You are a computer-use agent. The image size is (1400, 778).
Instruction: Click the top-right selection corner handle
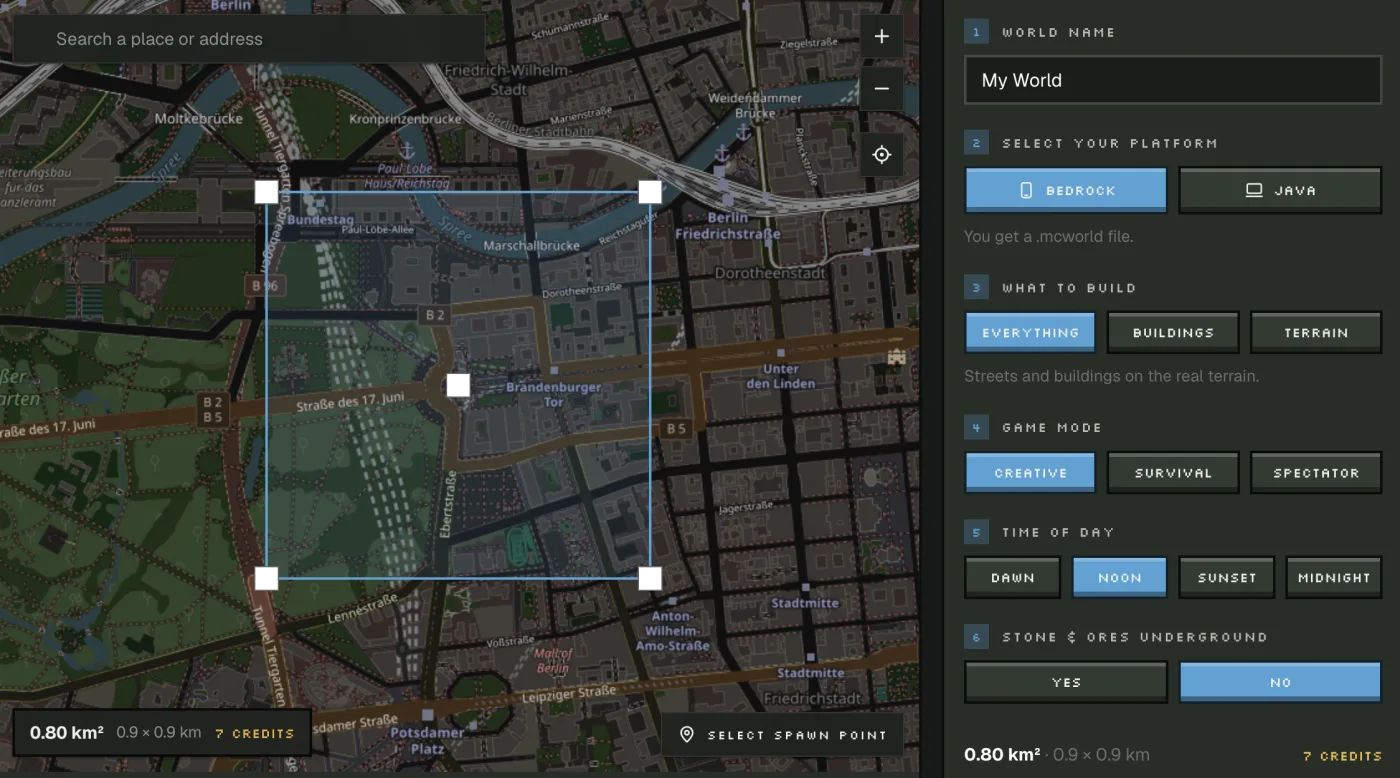coord(650,192)
